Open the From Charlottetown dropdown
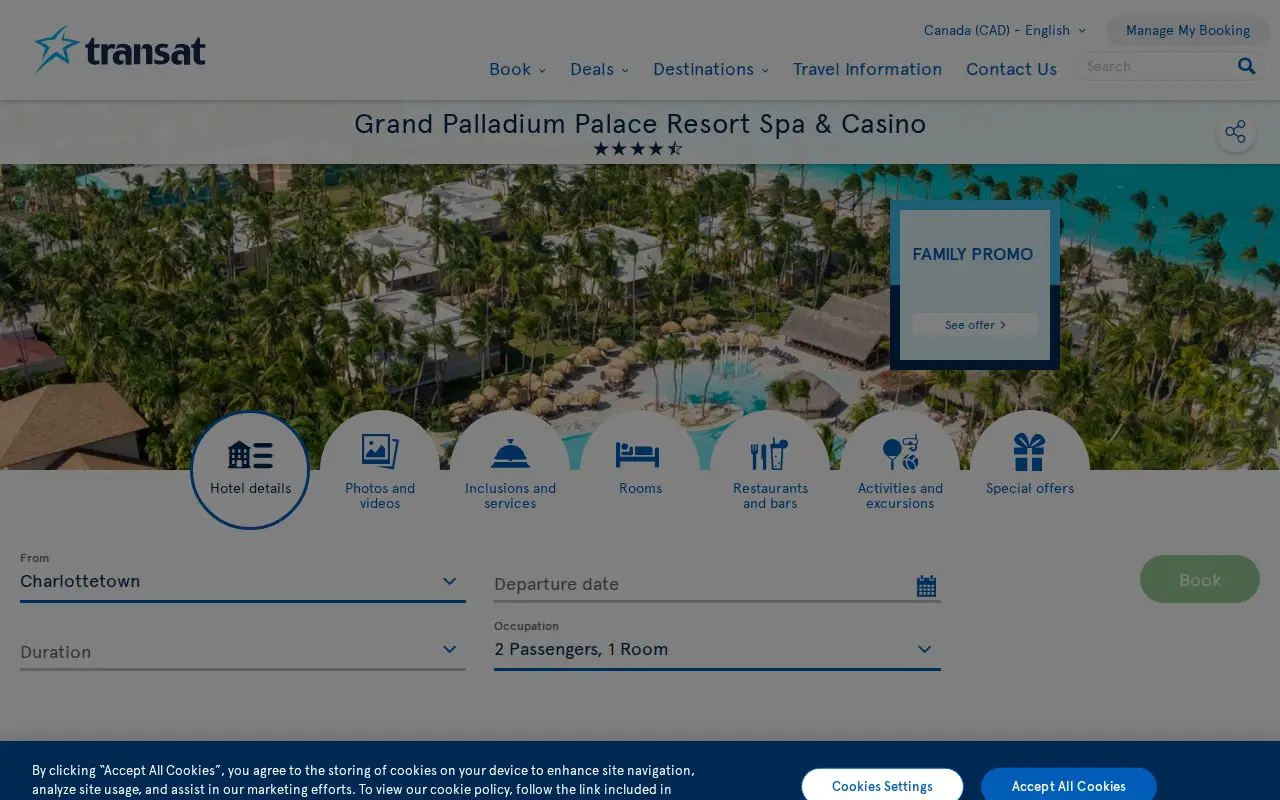Image resolution: width=1280 pixels, height=800 pixels. 243,581
